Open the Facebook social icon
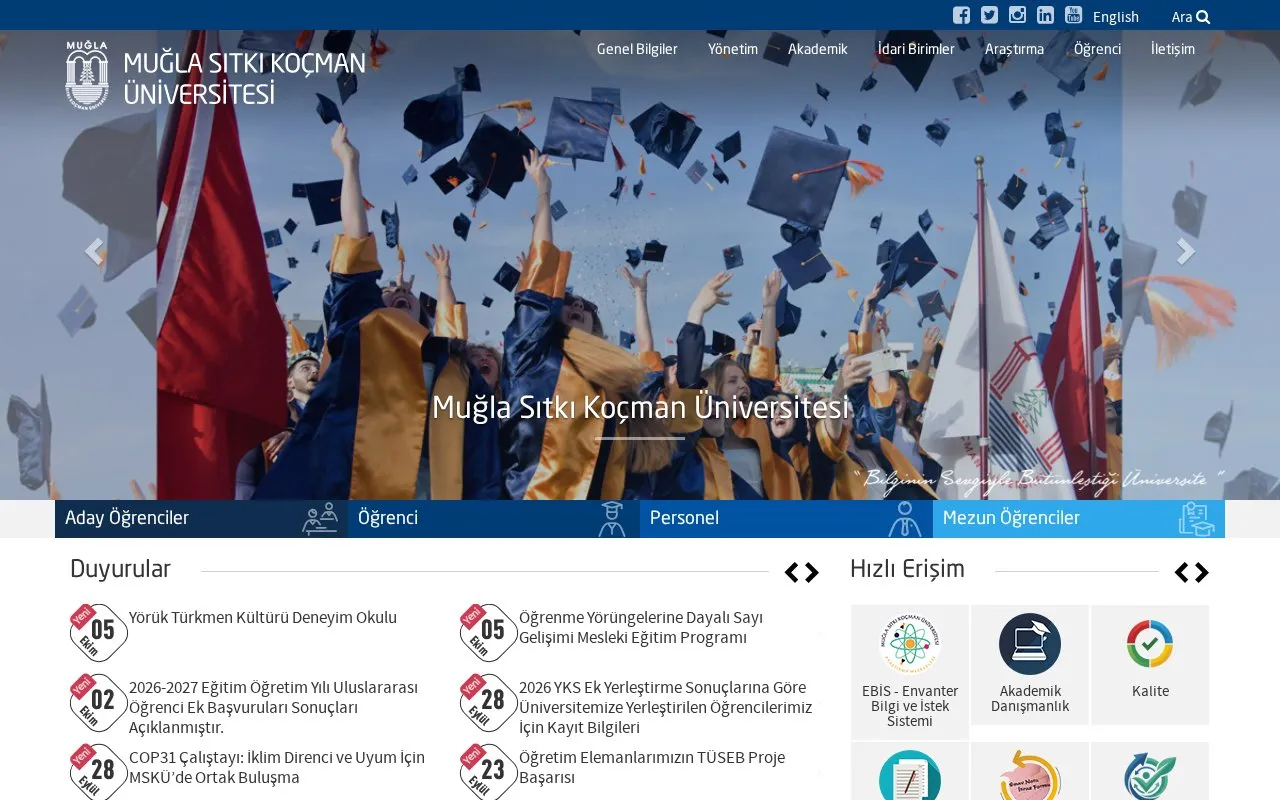The width and height of the screenshot is (1280, 800). pos(961,15)
